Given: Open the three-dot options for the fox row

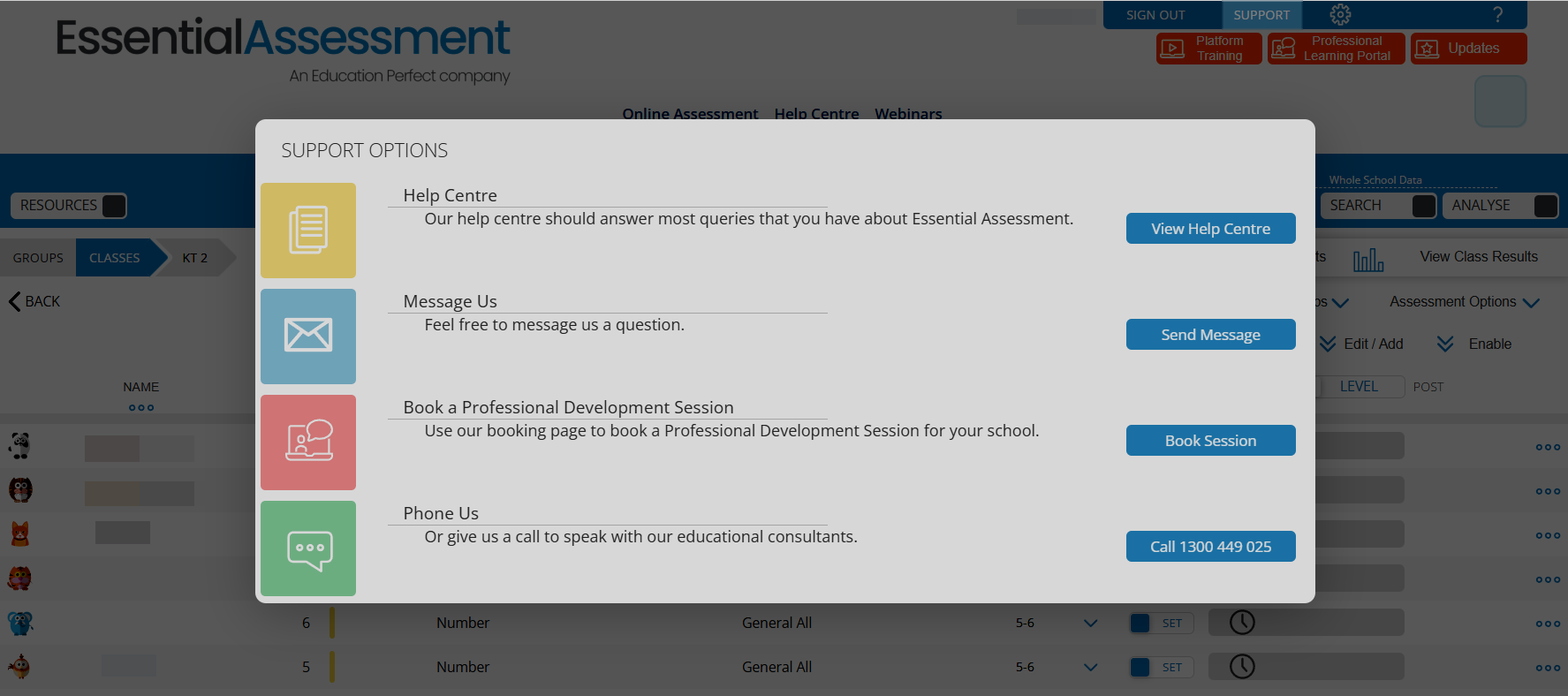Looking at the screenshot, I should pos(1548,536).
